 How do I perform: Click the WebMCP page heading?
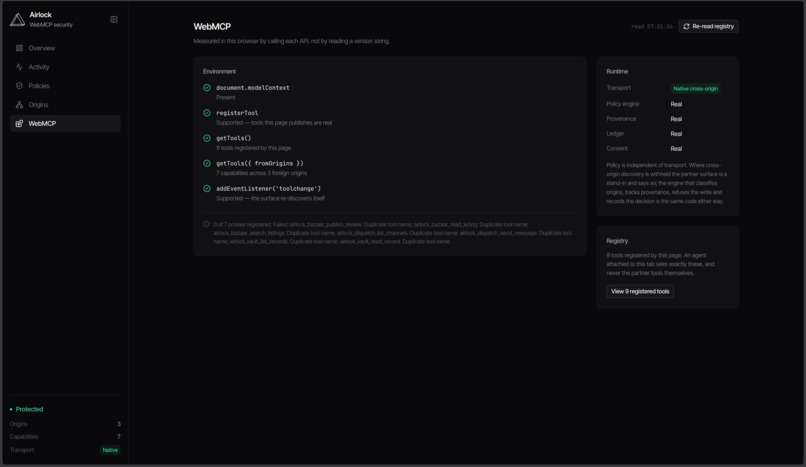[212, 27]
